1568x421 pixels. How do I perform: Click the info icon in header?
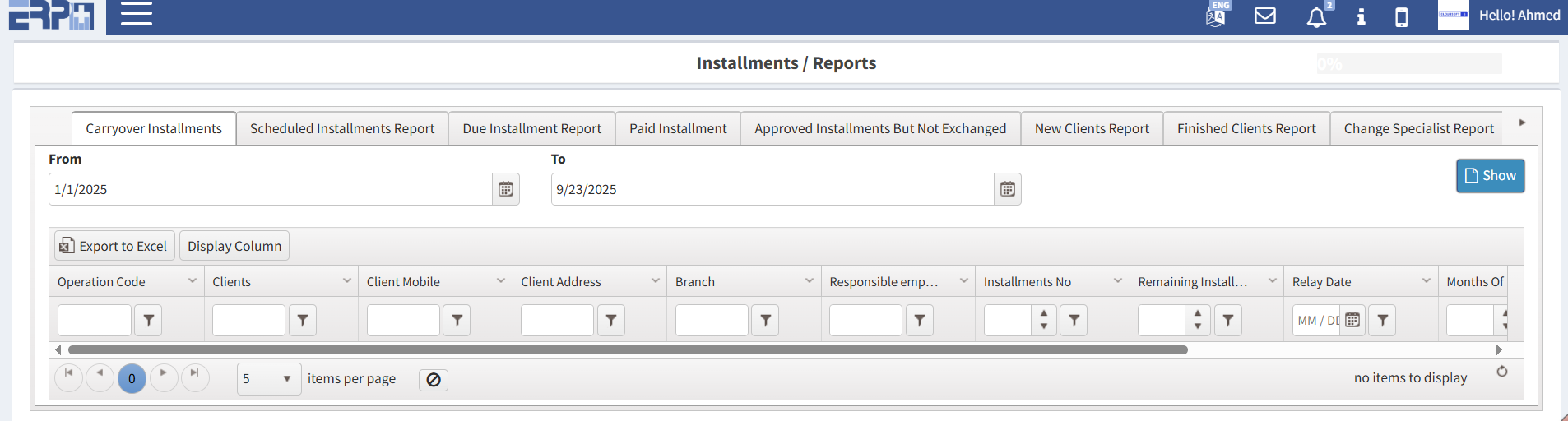point(1361,16)
